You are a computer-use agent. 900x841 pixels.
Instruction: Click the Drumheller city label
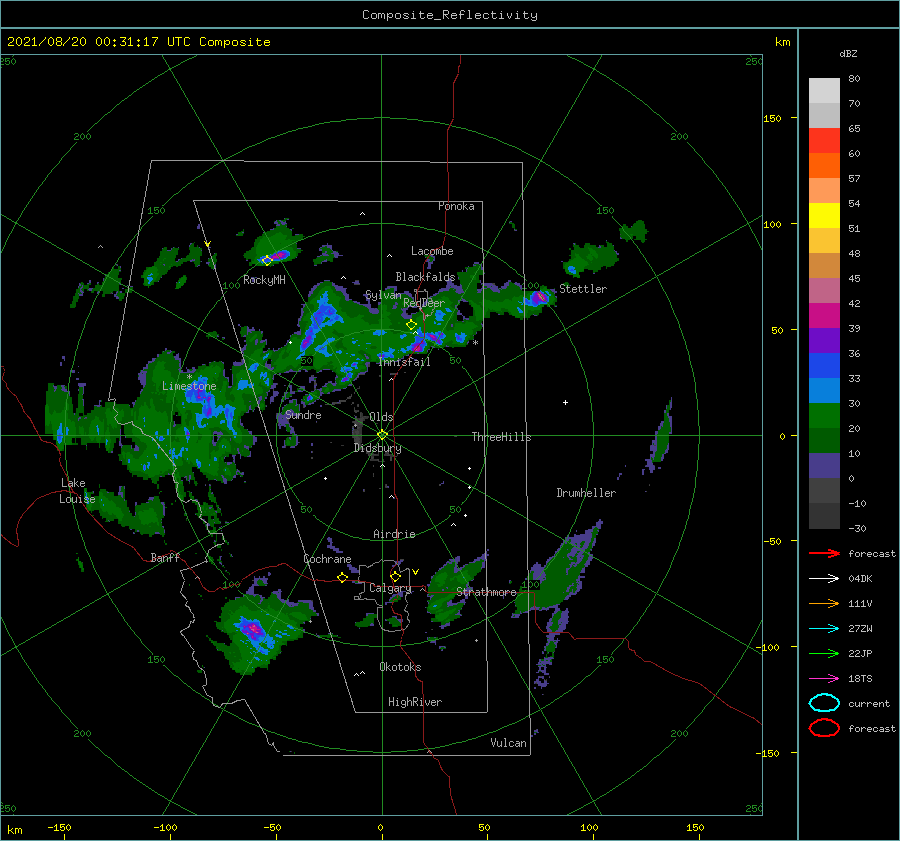[x=586, y=493]
